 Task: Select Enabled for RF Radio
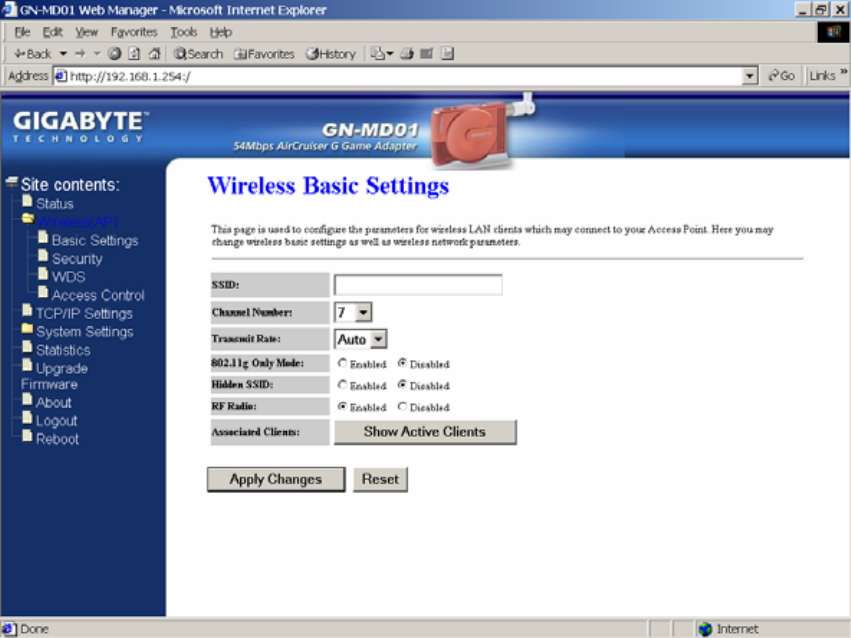pos(342,406)
